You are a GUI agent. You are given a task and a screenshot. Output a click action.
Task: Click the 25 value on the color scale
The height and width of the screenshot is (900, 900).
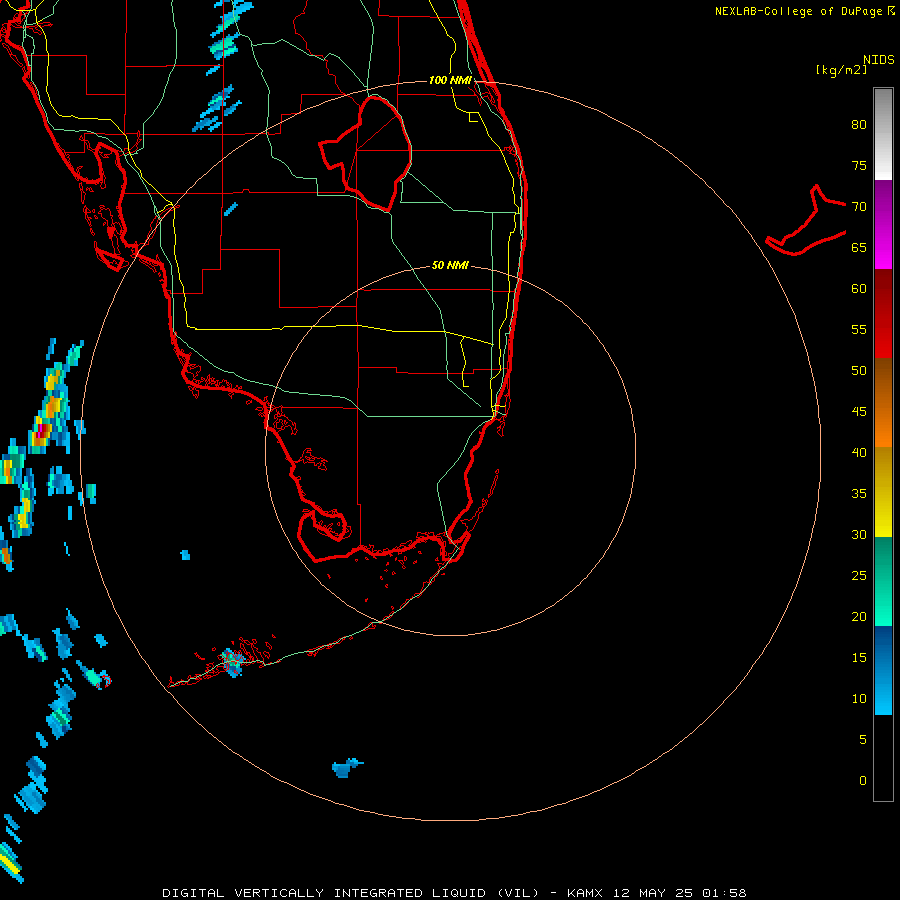859,576
